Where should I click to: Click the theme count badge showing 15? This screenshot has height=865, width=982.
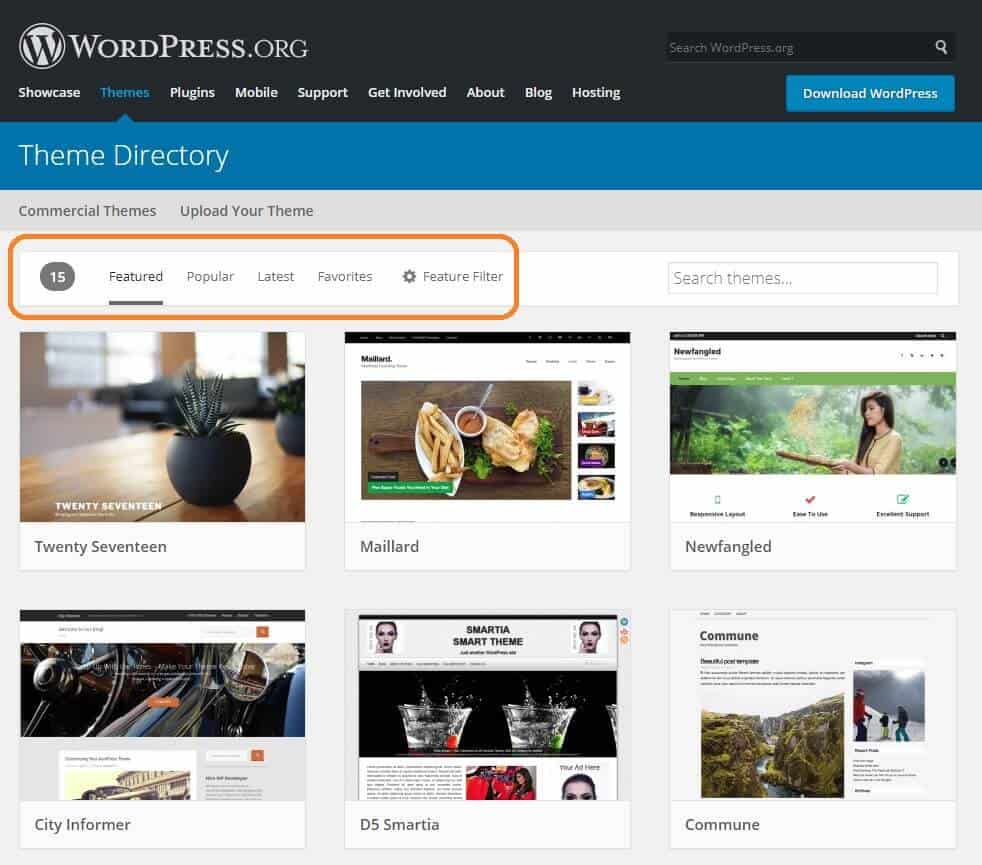point(57,276)
